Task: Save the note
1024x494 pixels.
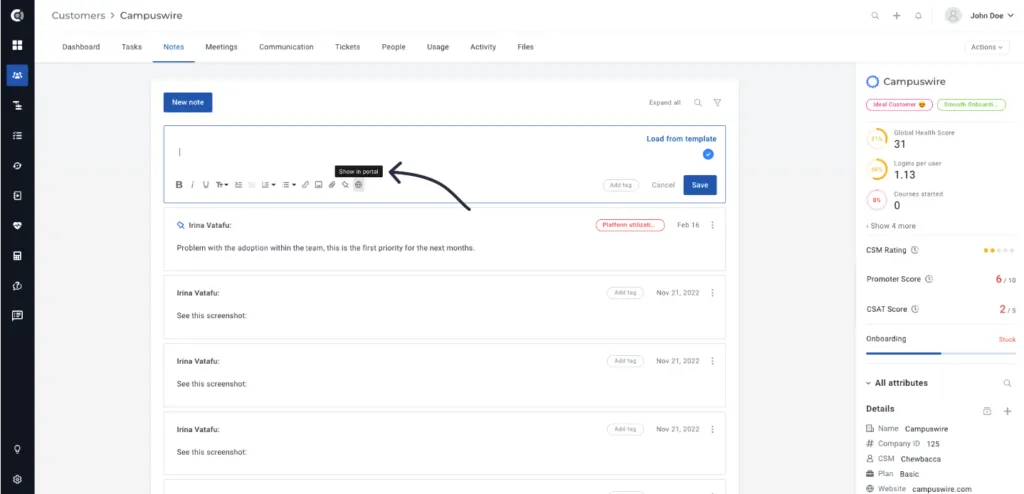Action: coord(700,185)
